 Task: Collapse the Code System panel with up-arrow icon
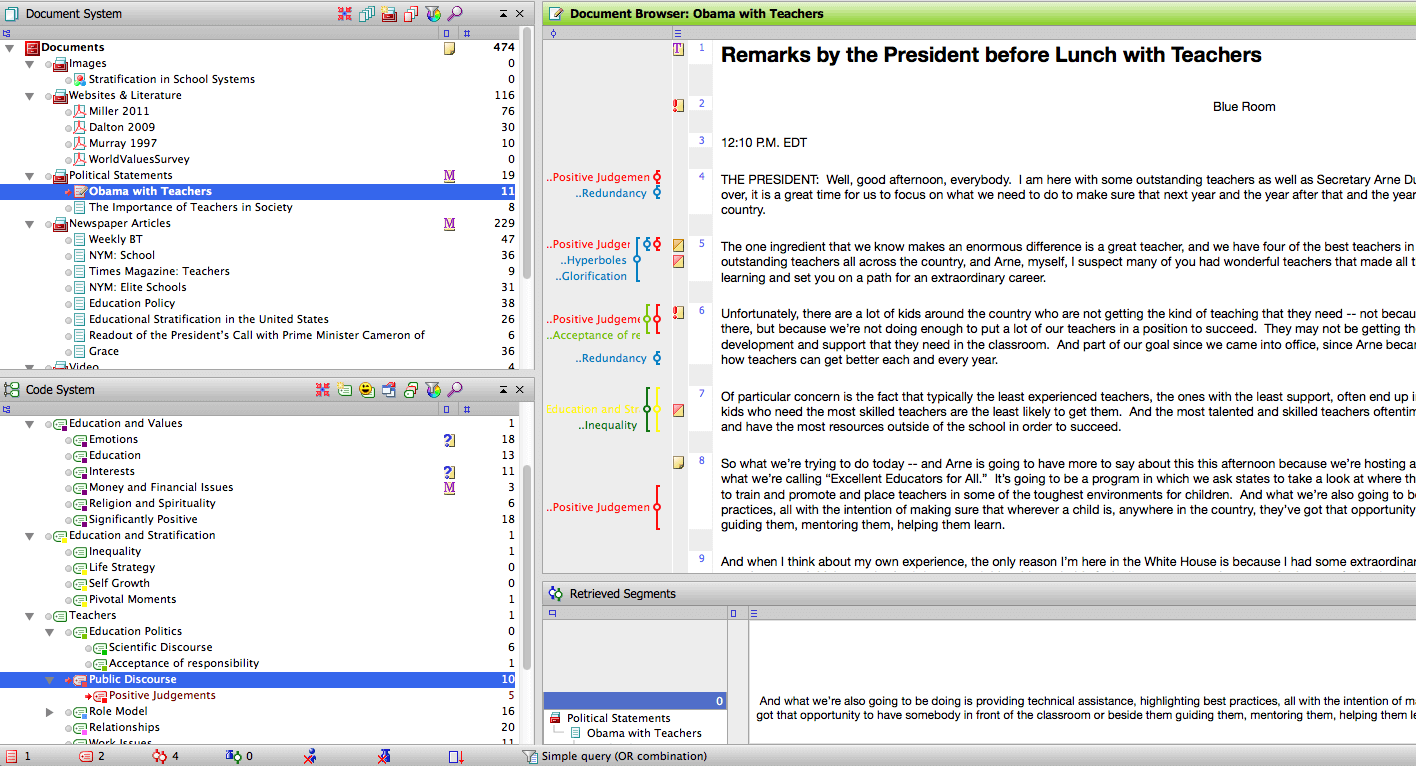click(503, 390)
